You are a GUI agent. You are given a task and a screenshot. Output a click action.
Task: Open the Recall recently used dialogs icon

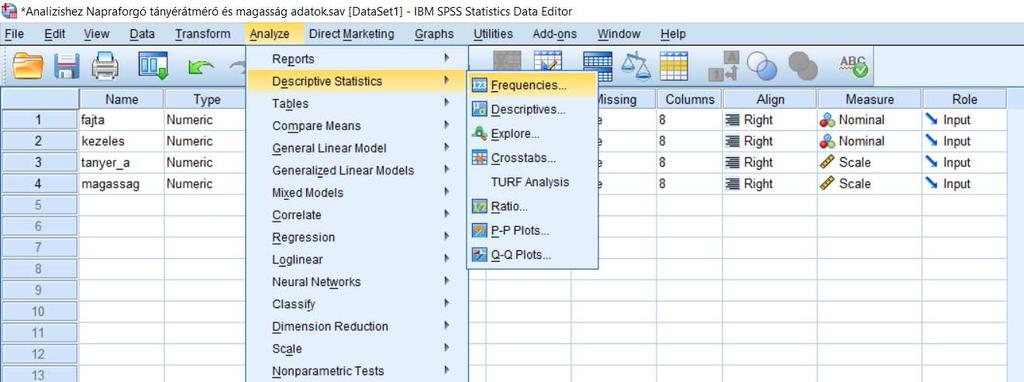click(x=153, y=66)
